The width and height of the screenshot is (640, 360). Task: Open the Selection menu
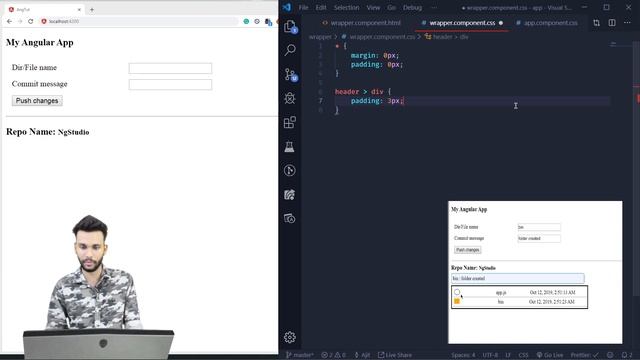coord(347,7)
